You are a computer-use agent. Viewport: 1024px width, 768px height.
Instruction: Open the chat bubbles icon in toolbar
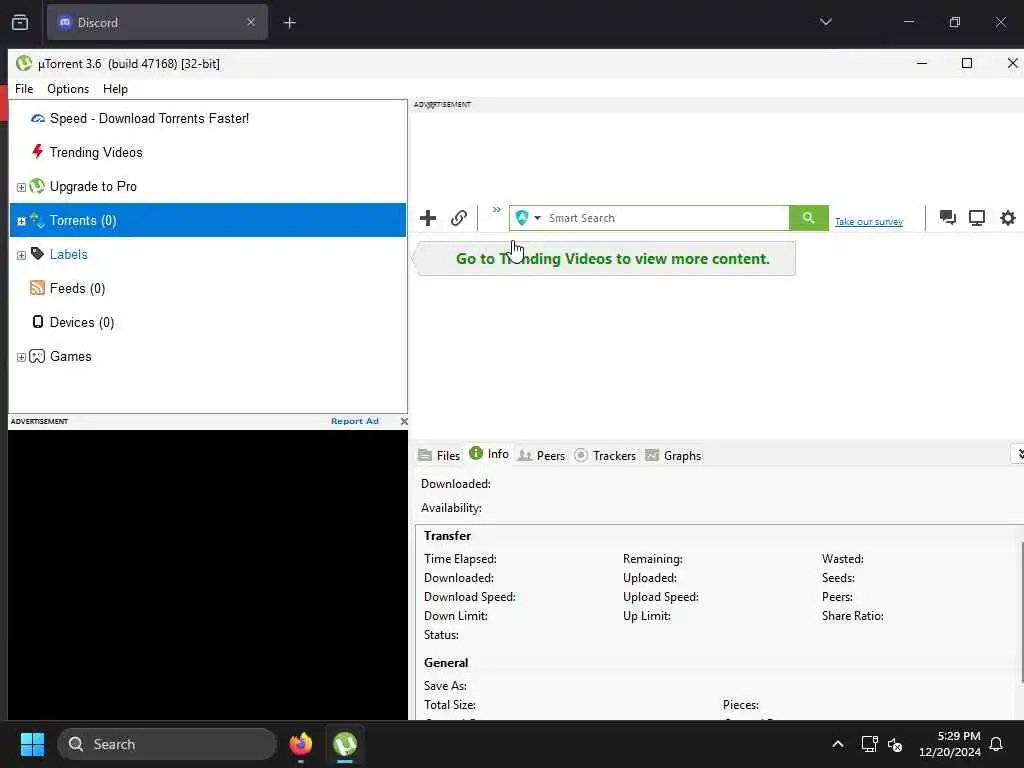pyautogui.click(x=948, y=217)
